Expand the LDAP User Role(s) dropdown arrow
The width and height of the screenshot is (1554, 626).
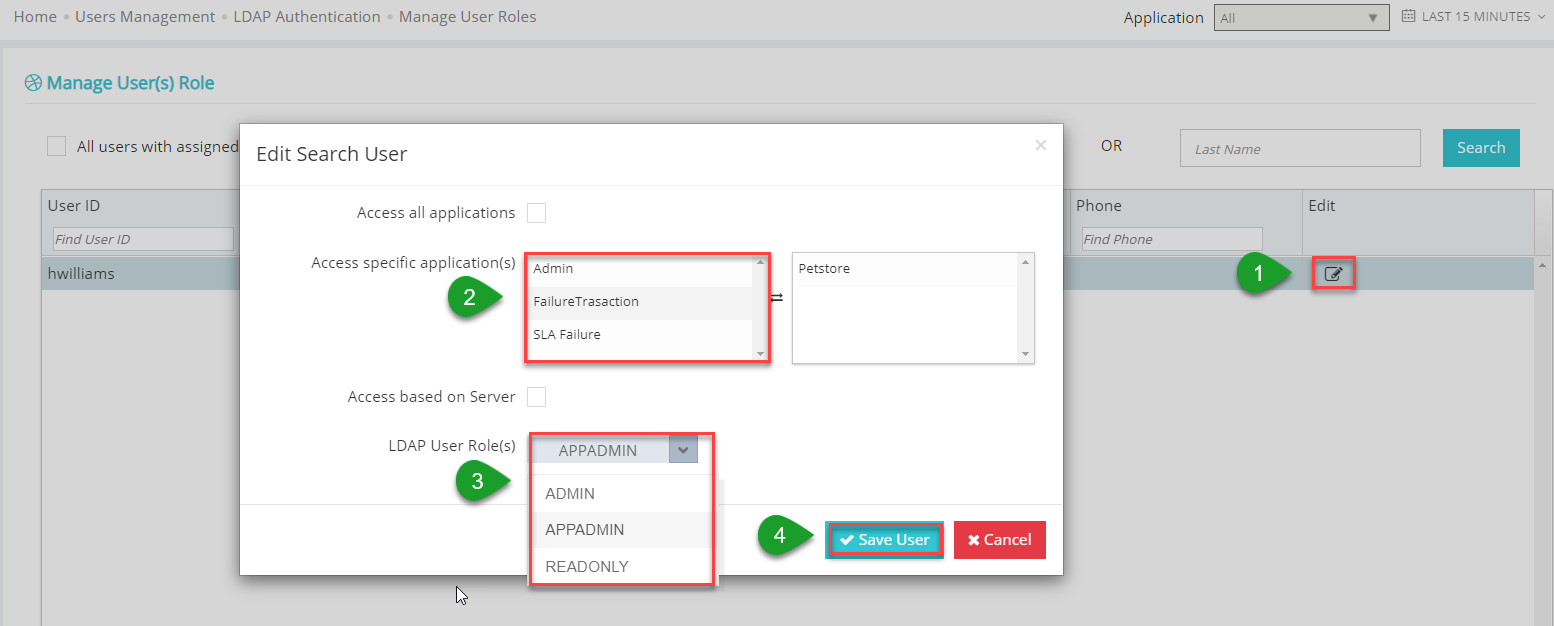click(682, 450)
